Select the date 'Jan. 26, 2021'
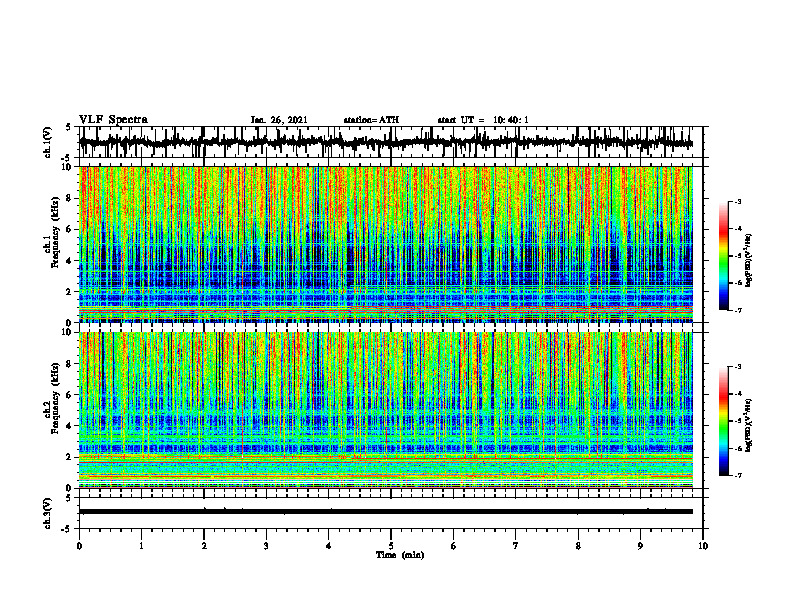The image size is (792, 612). 279,120
